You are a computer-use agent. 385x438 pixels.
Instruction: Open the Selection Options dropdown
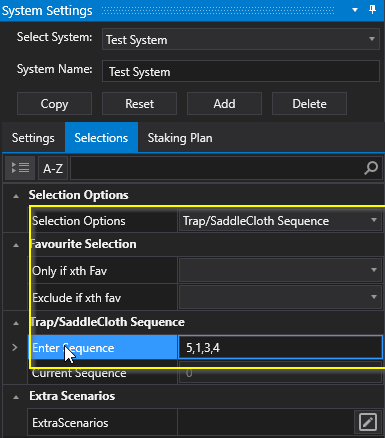coord(280,221)
